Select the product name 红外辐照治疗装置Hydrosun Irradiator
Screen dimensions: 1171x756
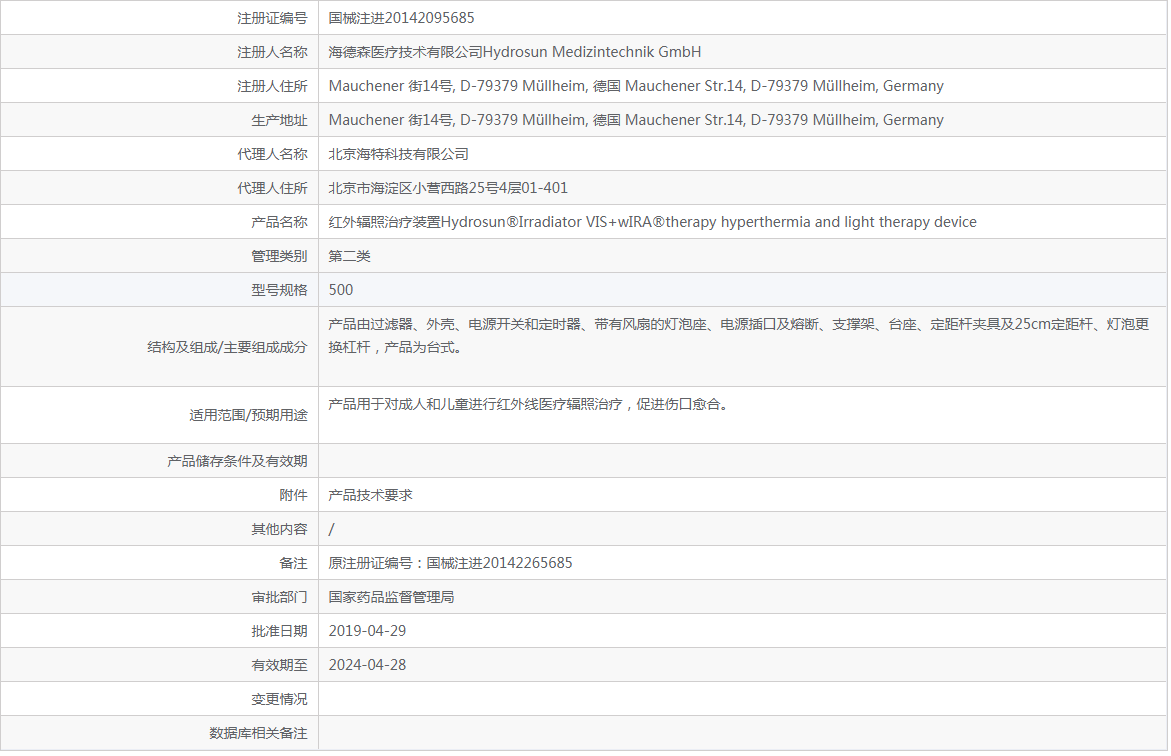tap(653, 222)
